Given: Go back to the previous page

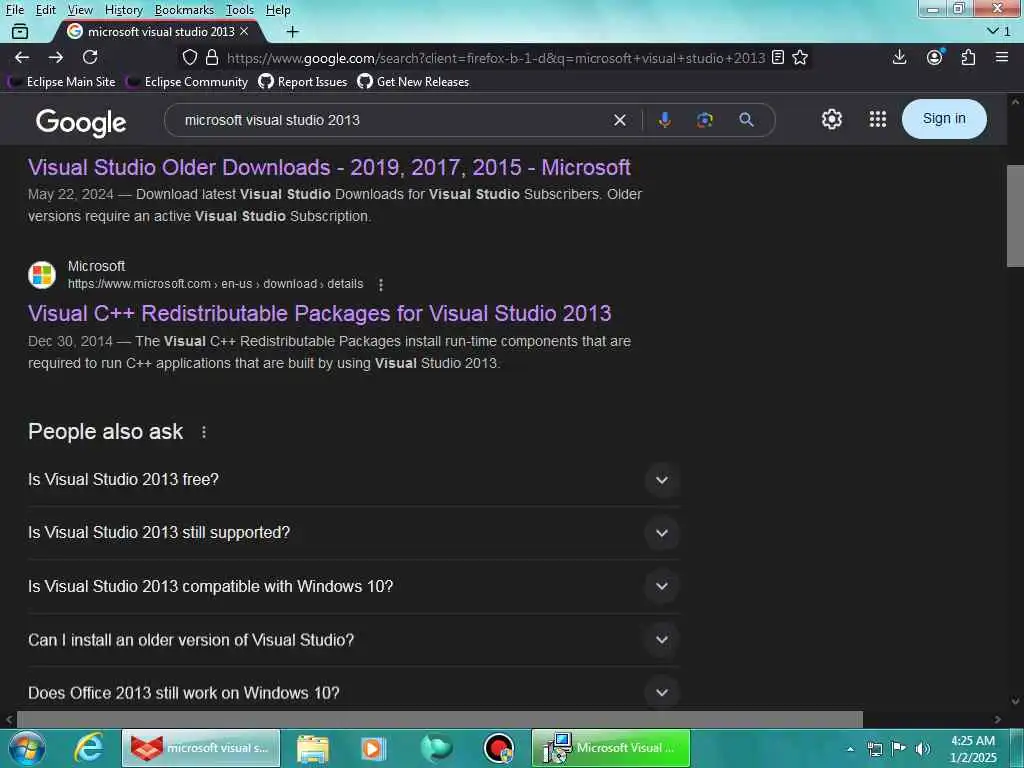Looking at the screenshot, I should (22, 57).
